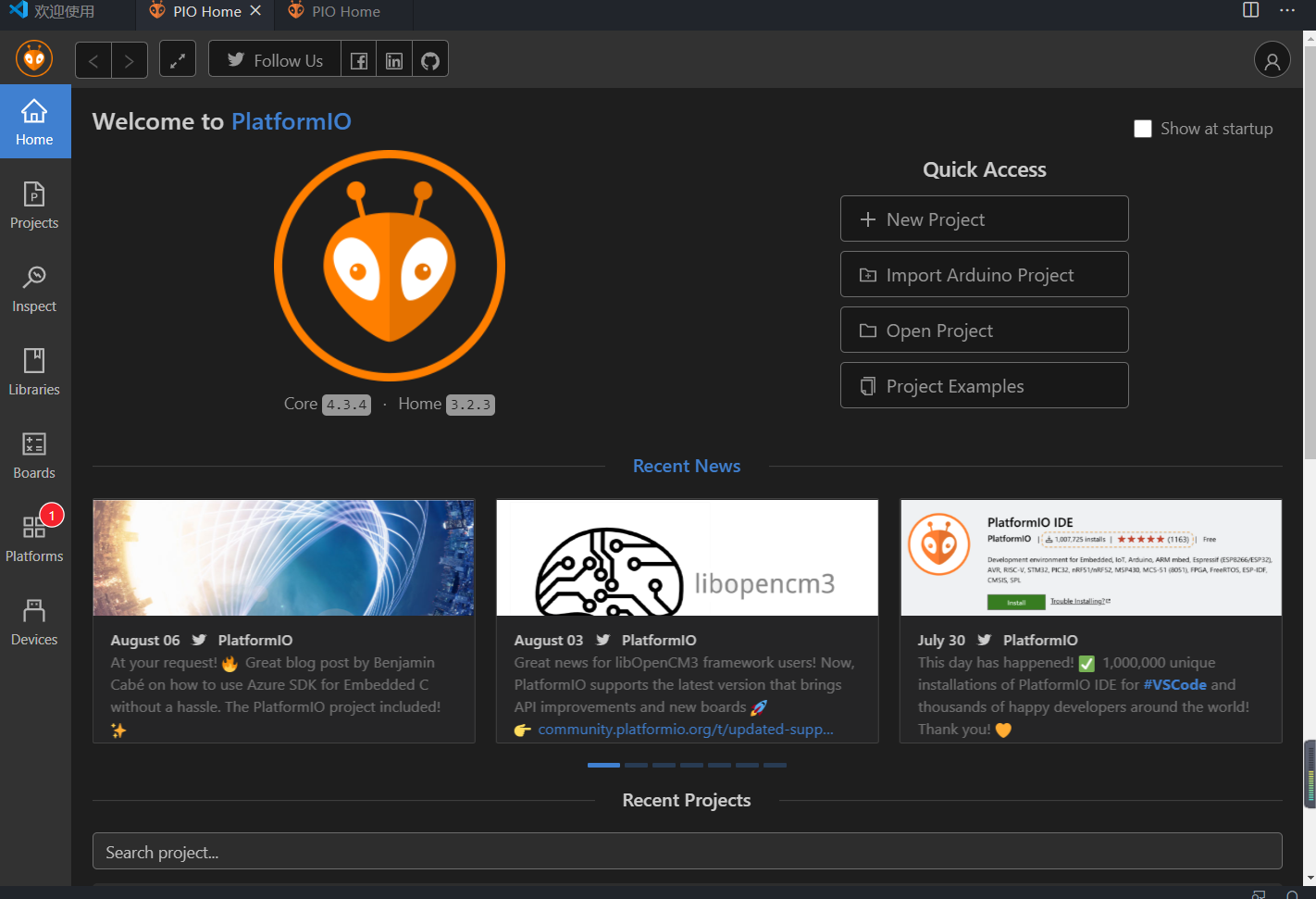This screenshot has height=899, width=1316.
Task: Go back with the left arrow button
Action: [93, 60]
